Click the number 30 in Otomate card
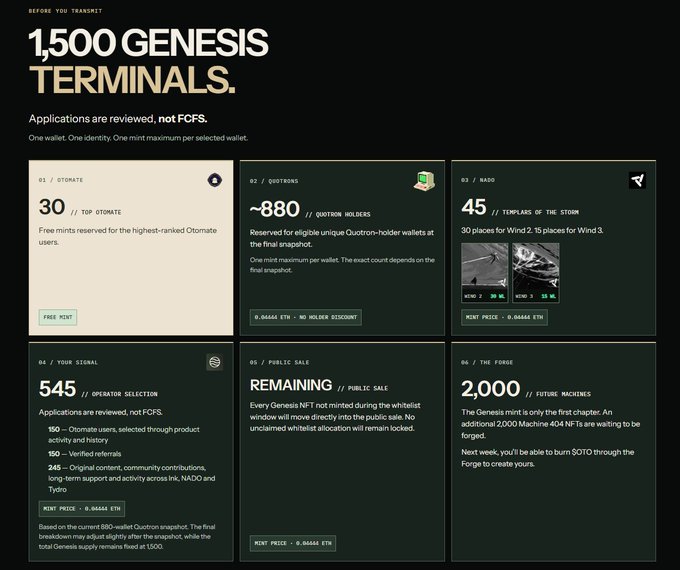Image resolution: width=680 pixels, height=570 pixels. point(52,207)
